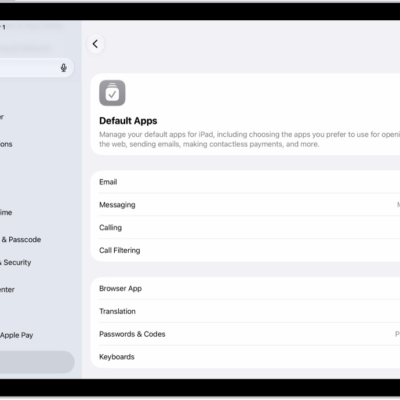Tap the Default Apps checkmark icon
Viewport: 400px width, 400px height.
coord(112,93)
